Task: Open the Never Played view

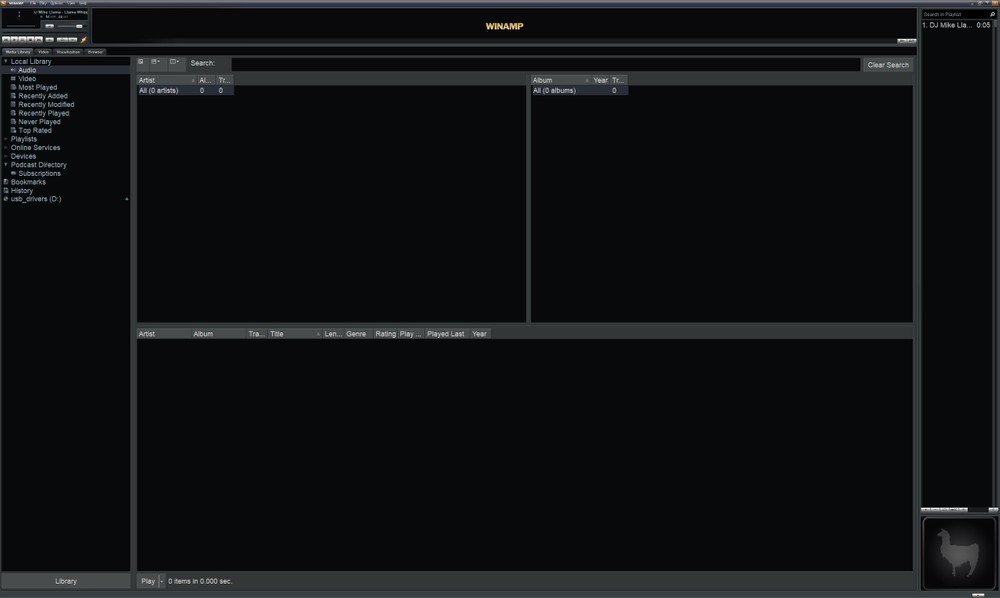Action: click(40, 122)
